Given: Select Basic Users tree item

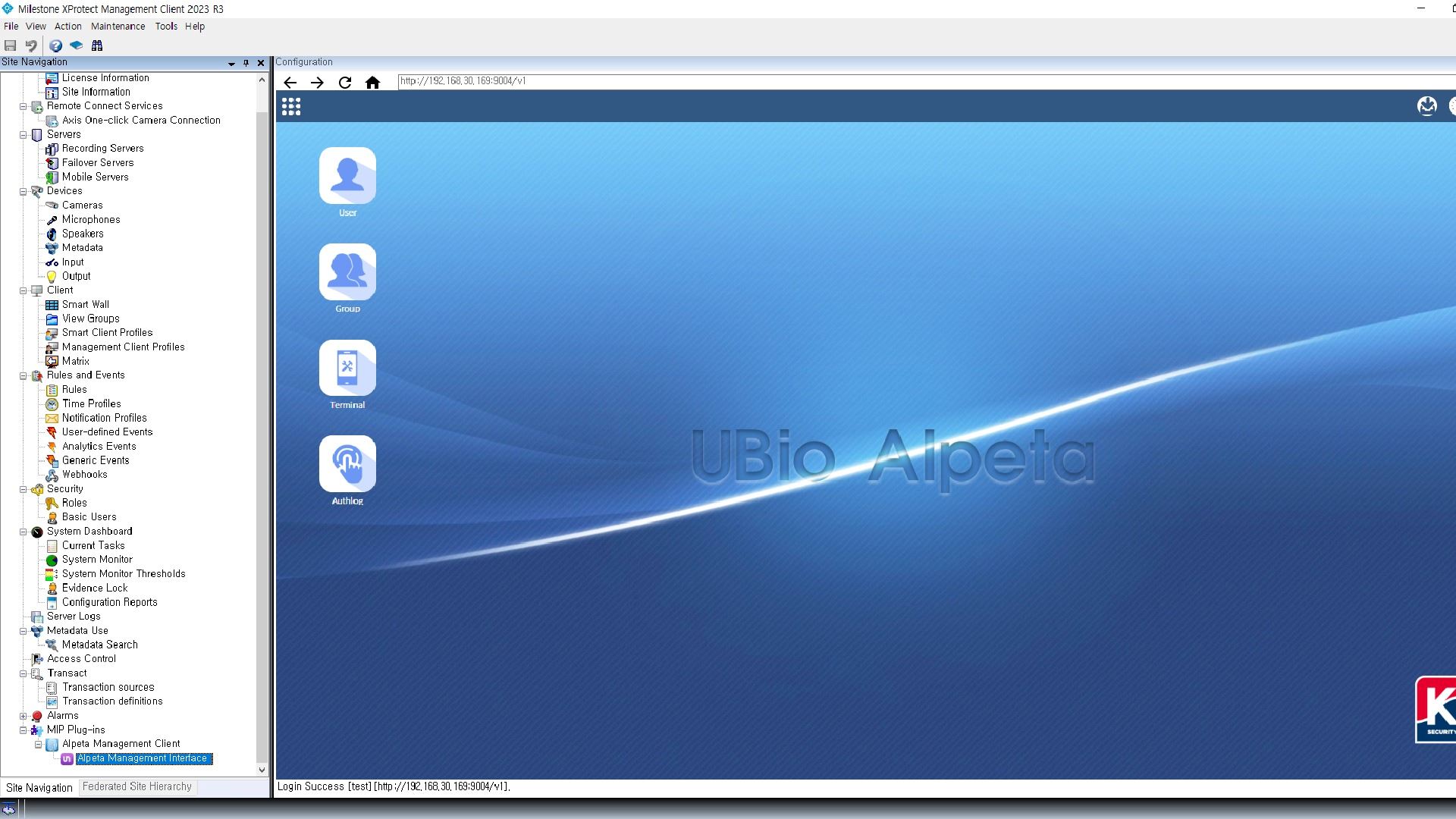Looking at the screenshot, I should coord(89,517).
